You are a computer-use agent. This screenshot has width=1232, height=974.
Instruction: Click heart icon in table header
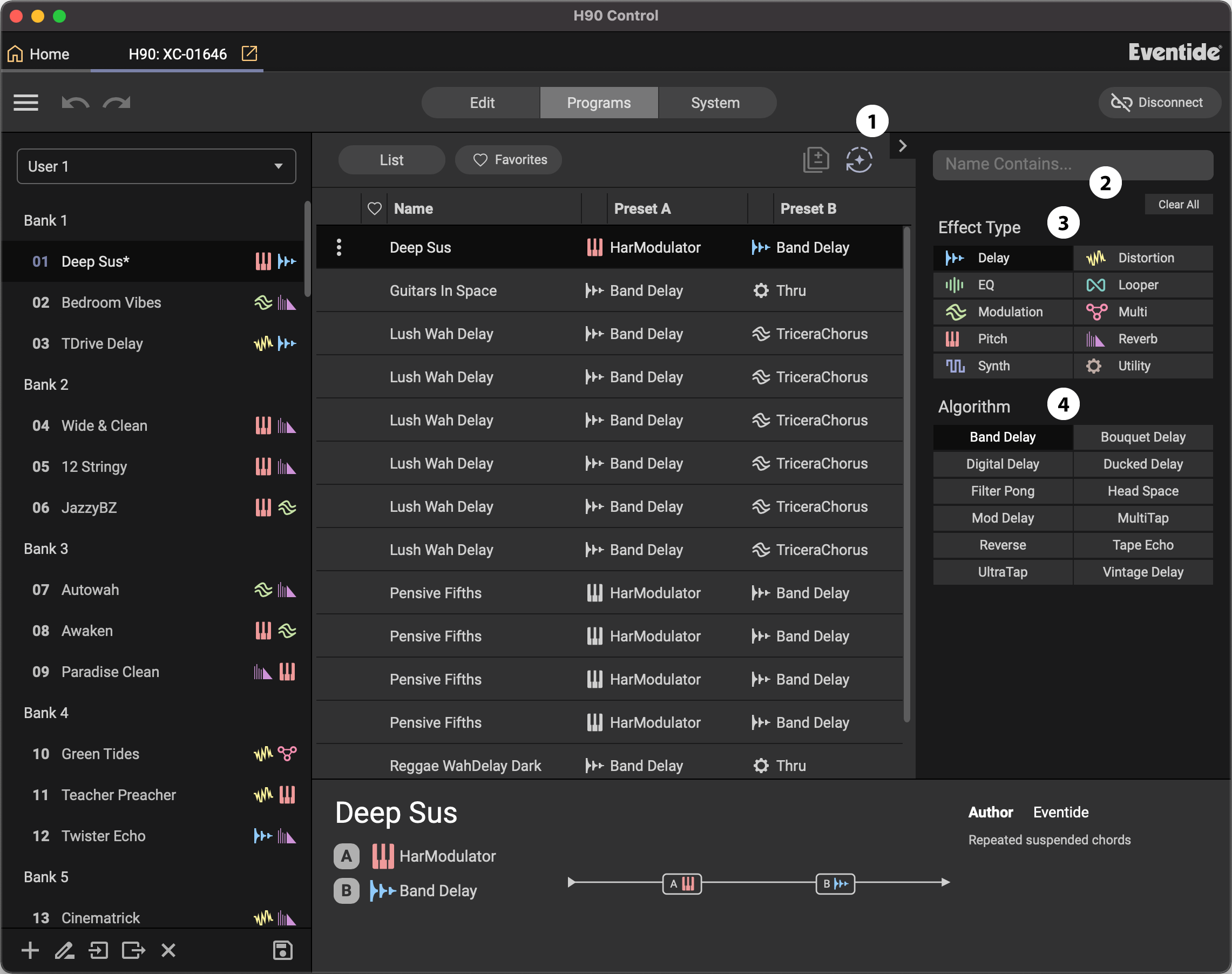(x=374, y=209)
